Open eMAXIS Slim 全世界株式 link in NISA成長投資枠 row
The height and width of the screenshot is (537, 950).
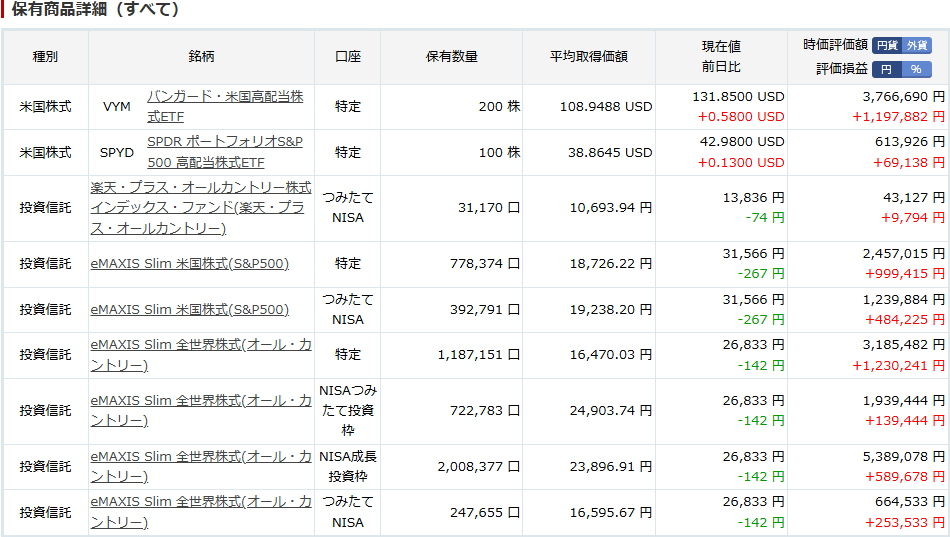tap(201, 467)
